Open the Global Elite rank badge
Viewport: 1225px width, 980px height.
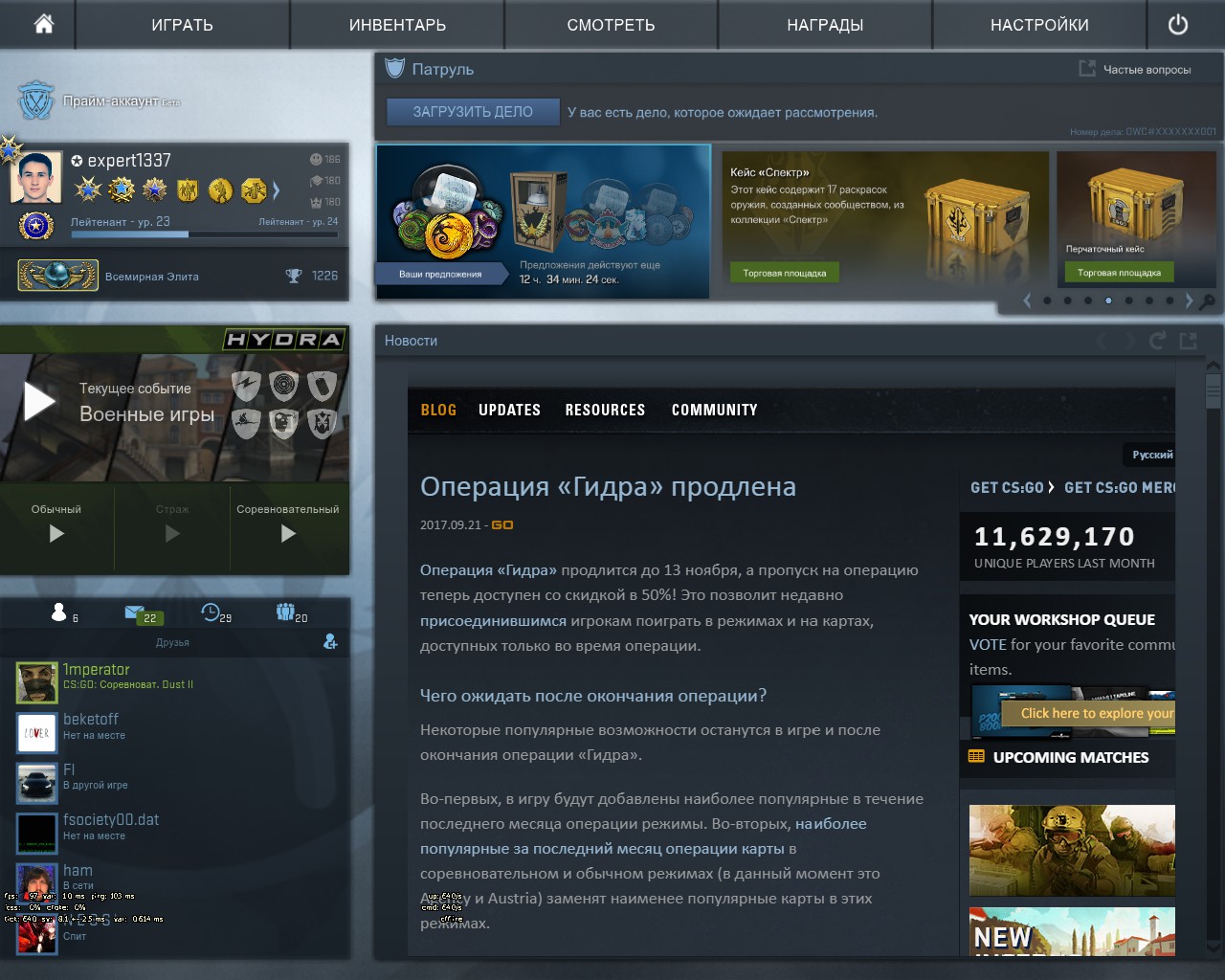[x=57, y=276]
